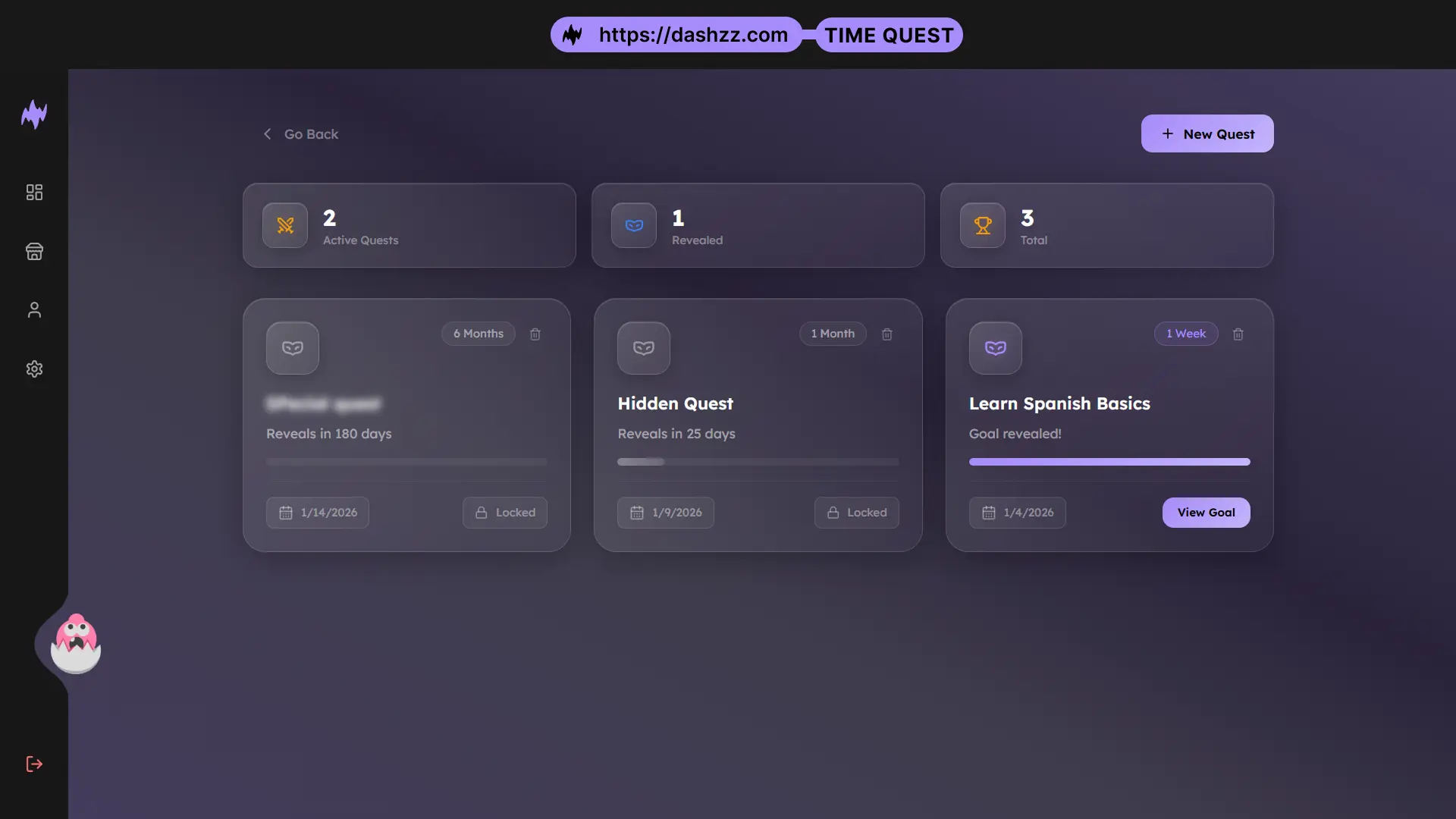
Task: Delete Learn Spanish Basics via trash icon
Action: pos(1238,334)
